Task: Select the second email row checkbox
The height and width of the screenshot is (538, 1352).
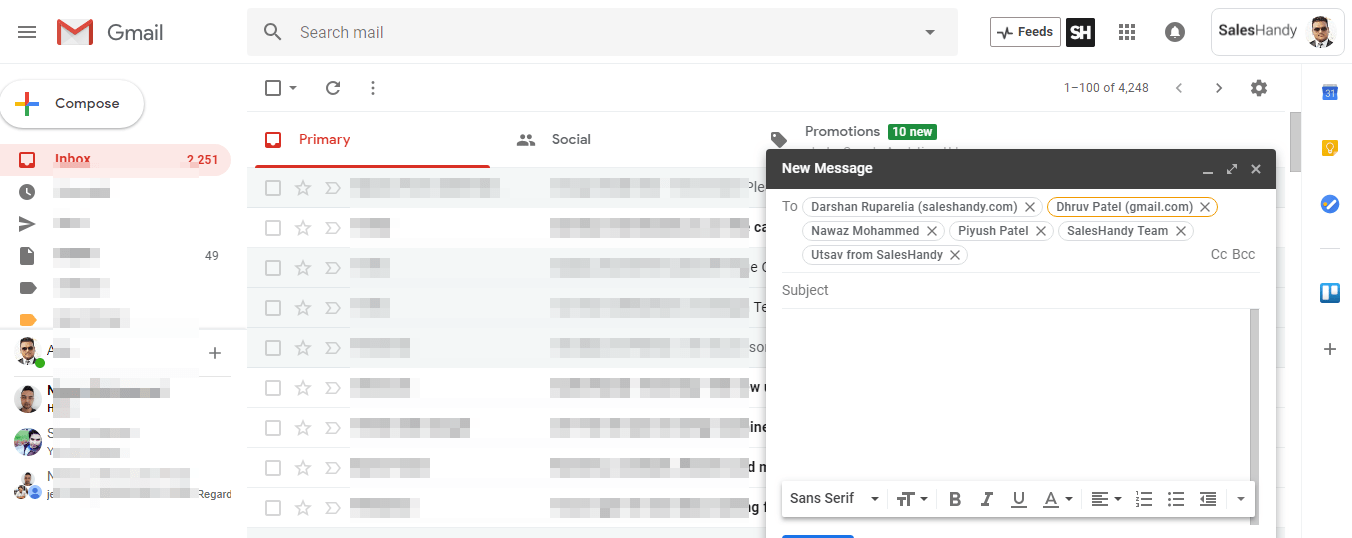Action: click(x=273, y=228)
